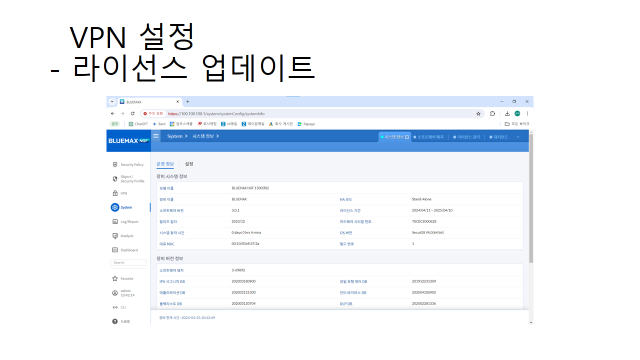The width and height of the screenshot is (640, 360).
Task: Click the DLP DB label
Action: 346,304
